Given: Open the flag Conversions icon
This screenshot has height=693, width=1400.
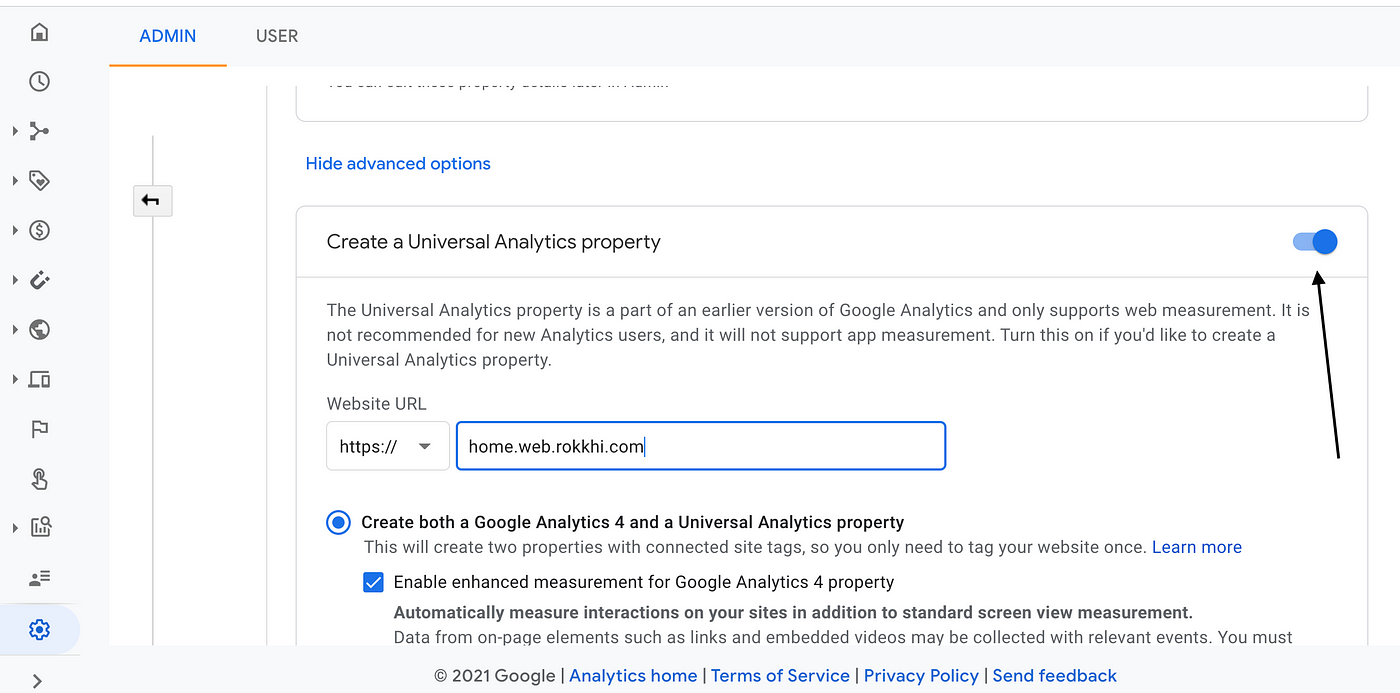Looking at the screenshot, I should pos(39,429).
